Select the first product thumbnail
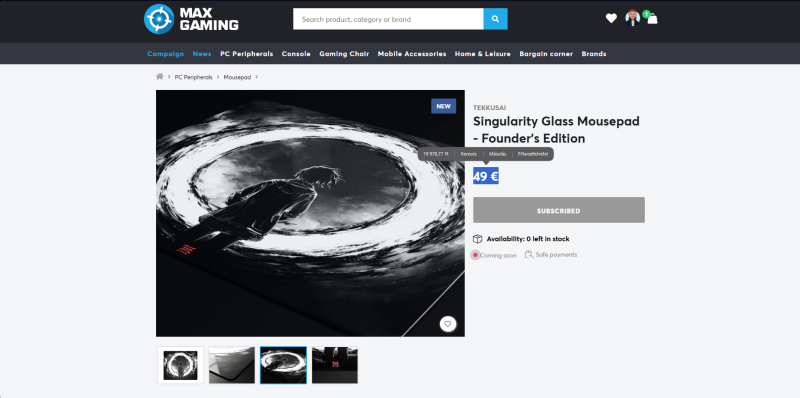The image size is (800, 398). click(180, 365)
